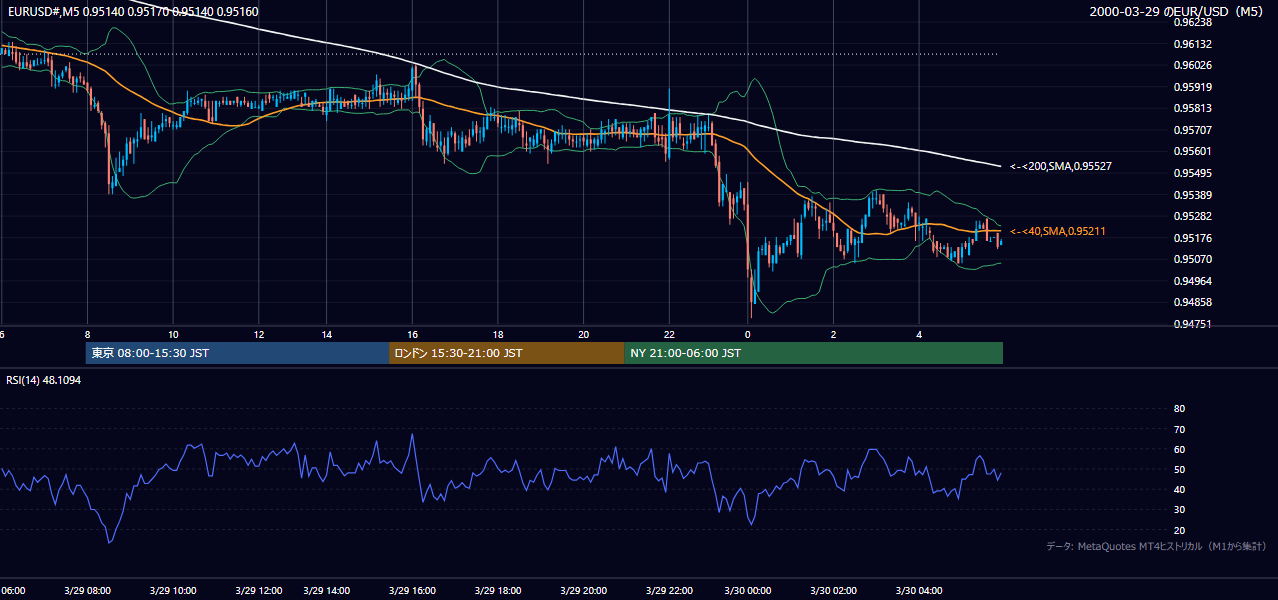Click the 0.95707 price axis label
1278x600 pixels.
1192,130
